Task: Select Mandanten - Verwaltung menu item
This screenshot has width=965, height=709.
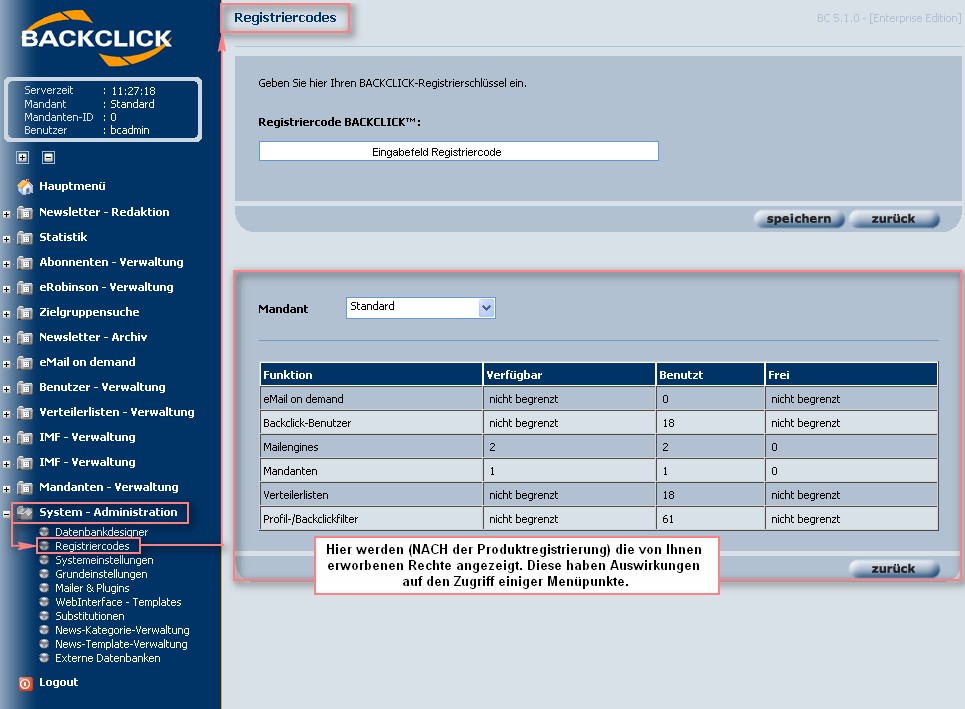Action: 108,487
